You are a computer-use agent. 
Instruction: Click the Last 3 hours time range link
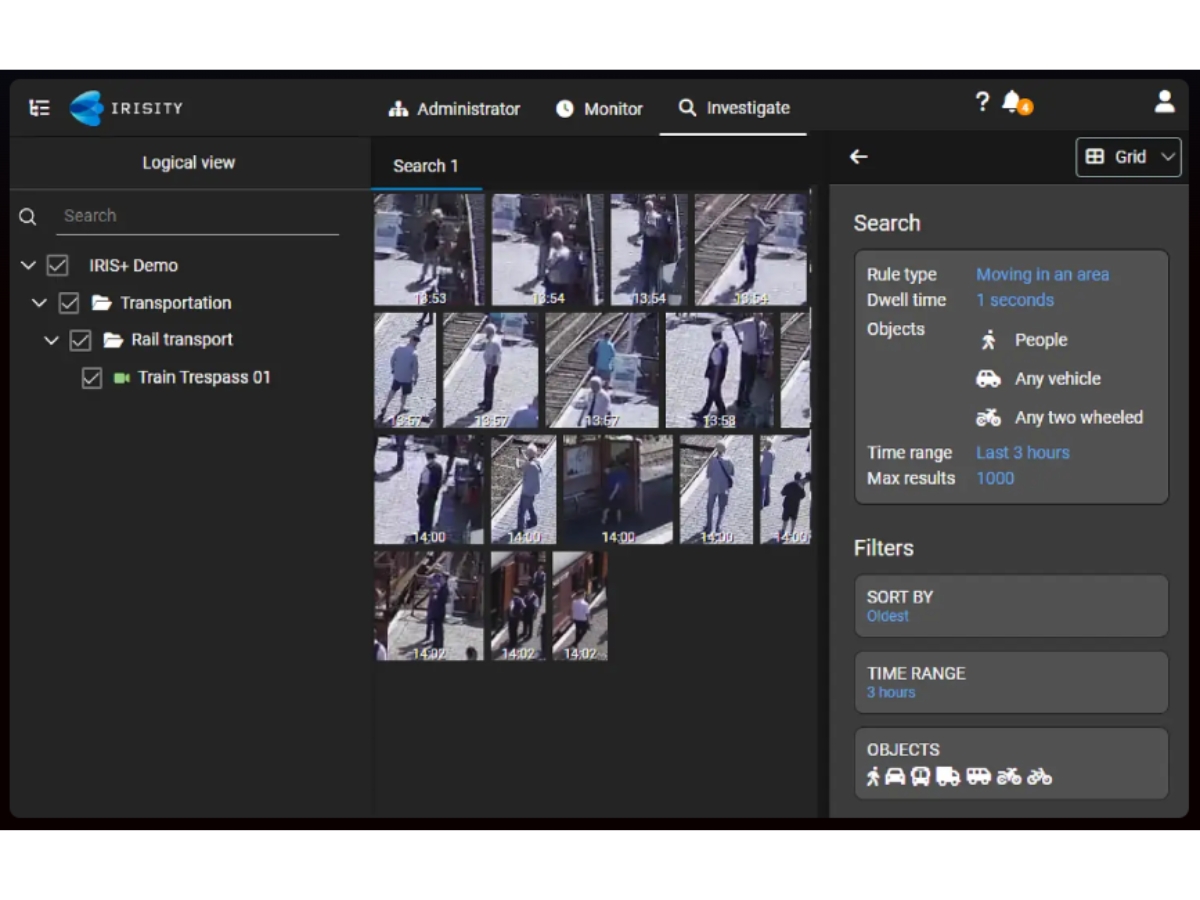tap(1023, 452)
